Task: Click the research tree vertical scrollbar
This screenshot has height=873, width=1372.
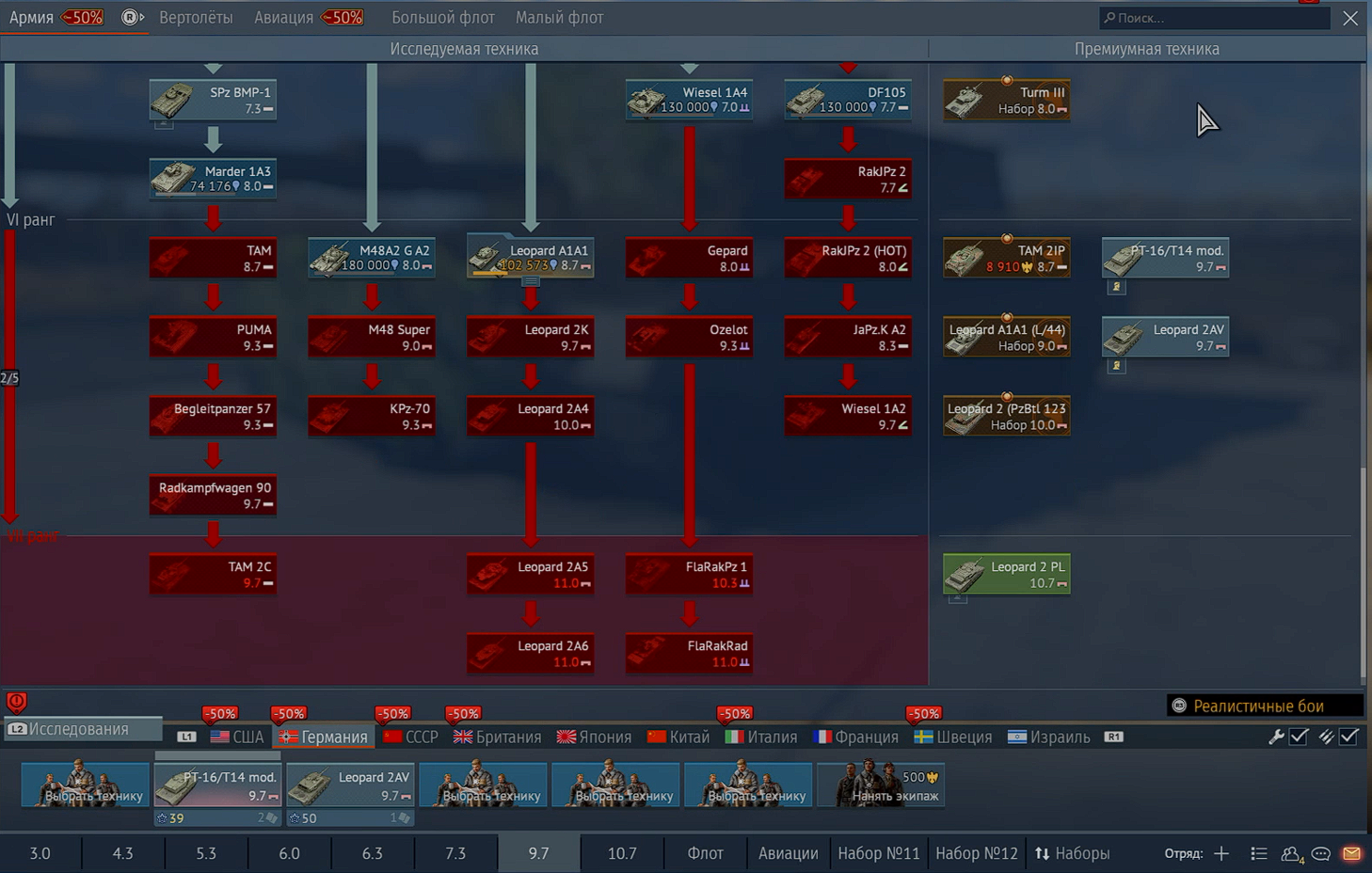Action: (x=1363, y=574)
